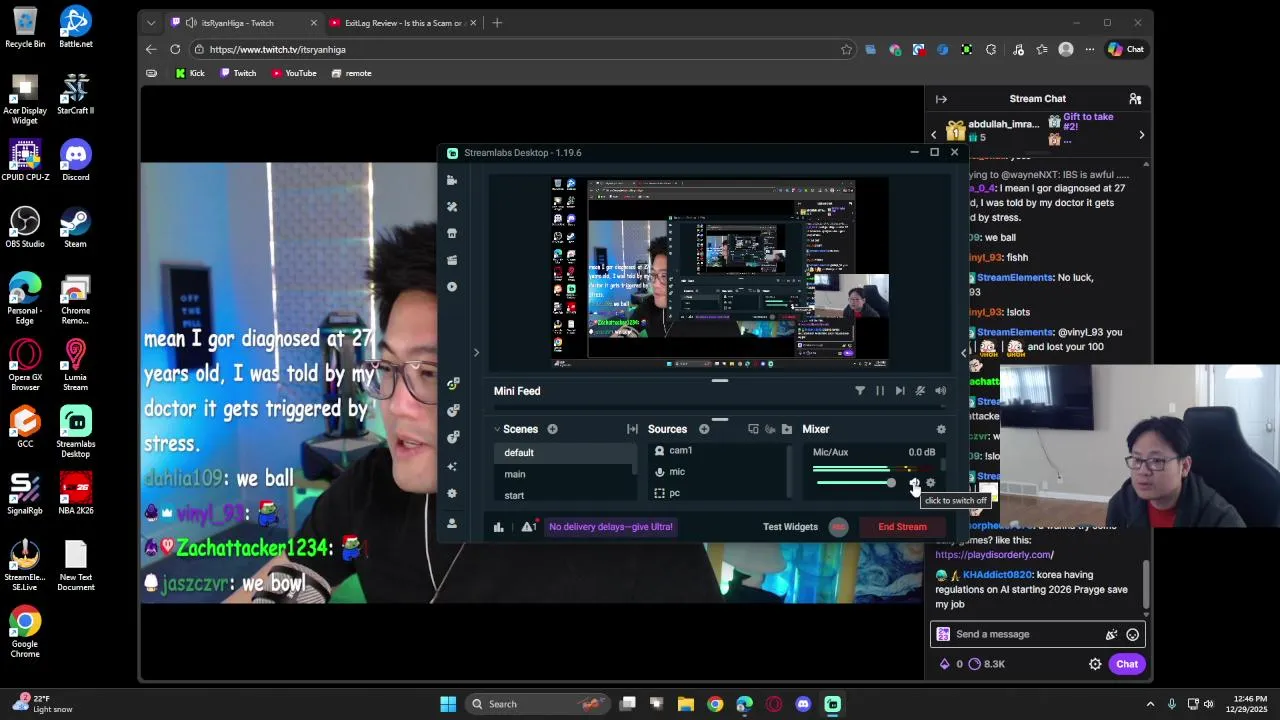Open Mixer advanced settings gear
The width and height of the screenshot is (1280, 720).
tap(941, 429)
